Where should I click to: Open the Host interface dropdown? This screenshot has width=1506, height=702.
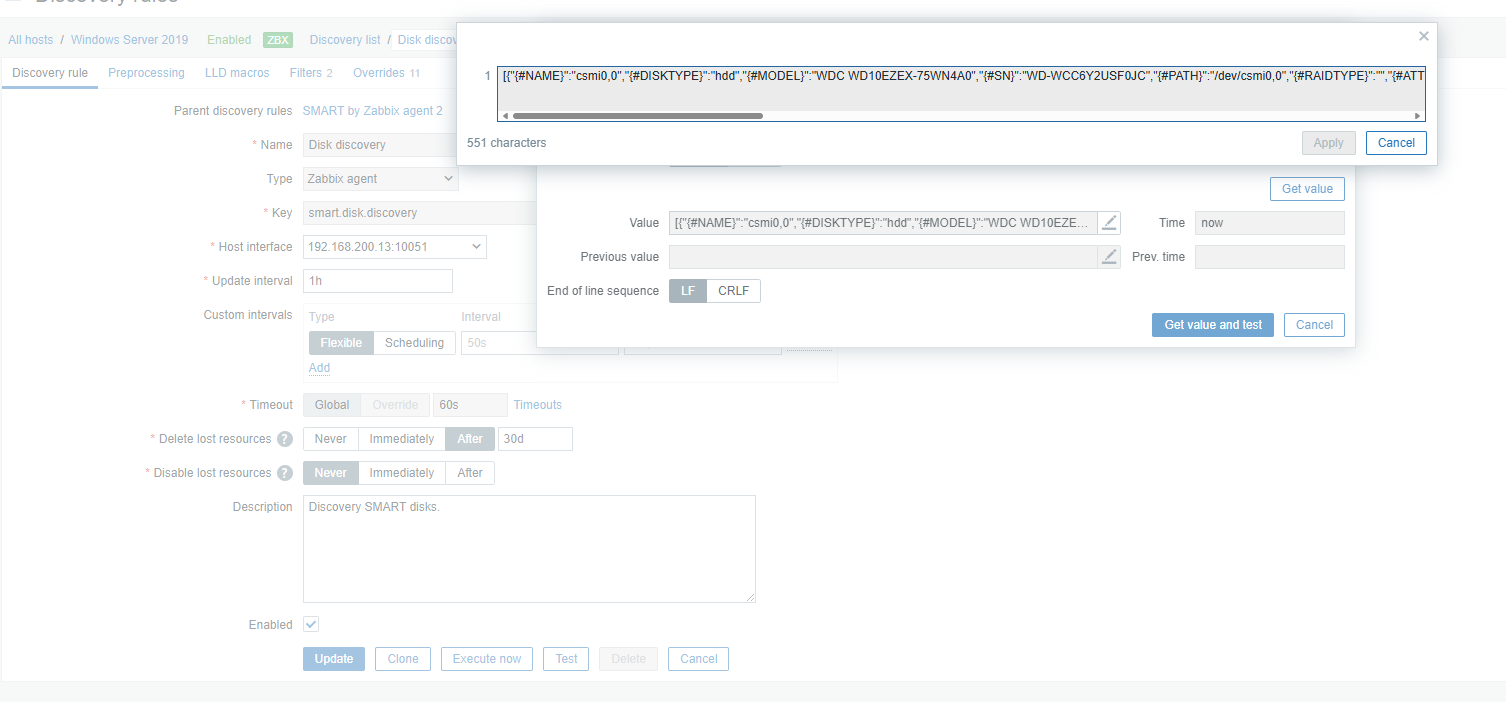(395, 247)
